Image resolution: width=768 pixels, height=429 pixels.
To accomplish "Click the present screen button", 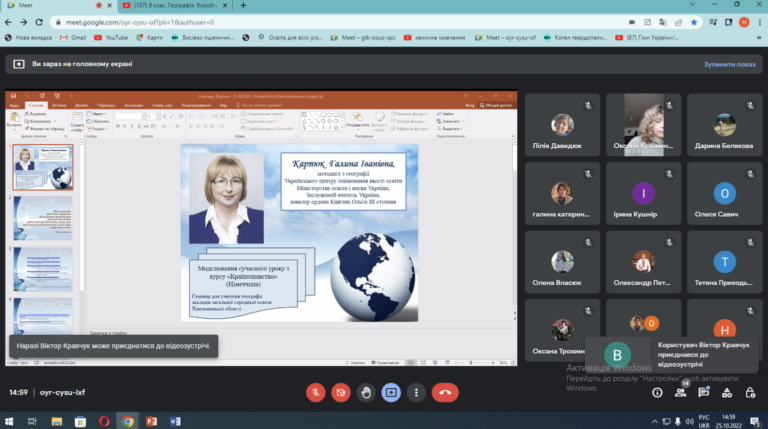I will click(391, 392).
